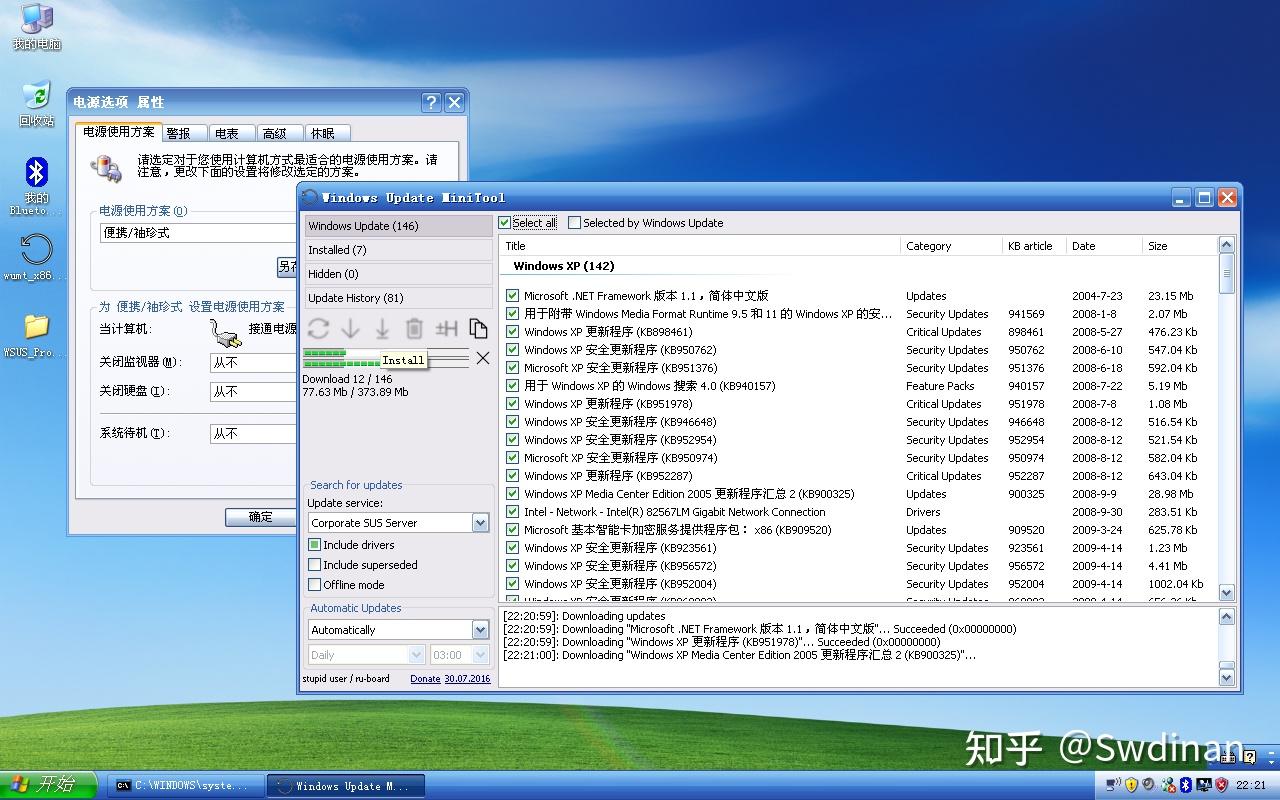Click the Install icon with underlined arrow

[382, 329]
